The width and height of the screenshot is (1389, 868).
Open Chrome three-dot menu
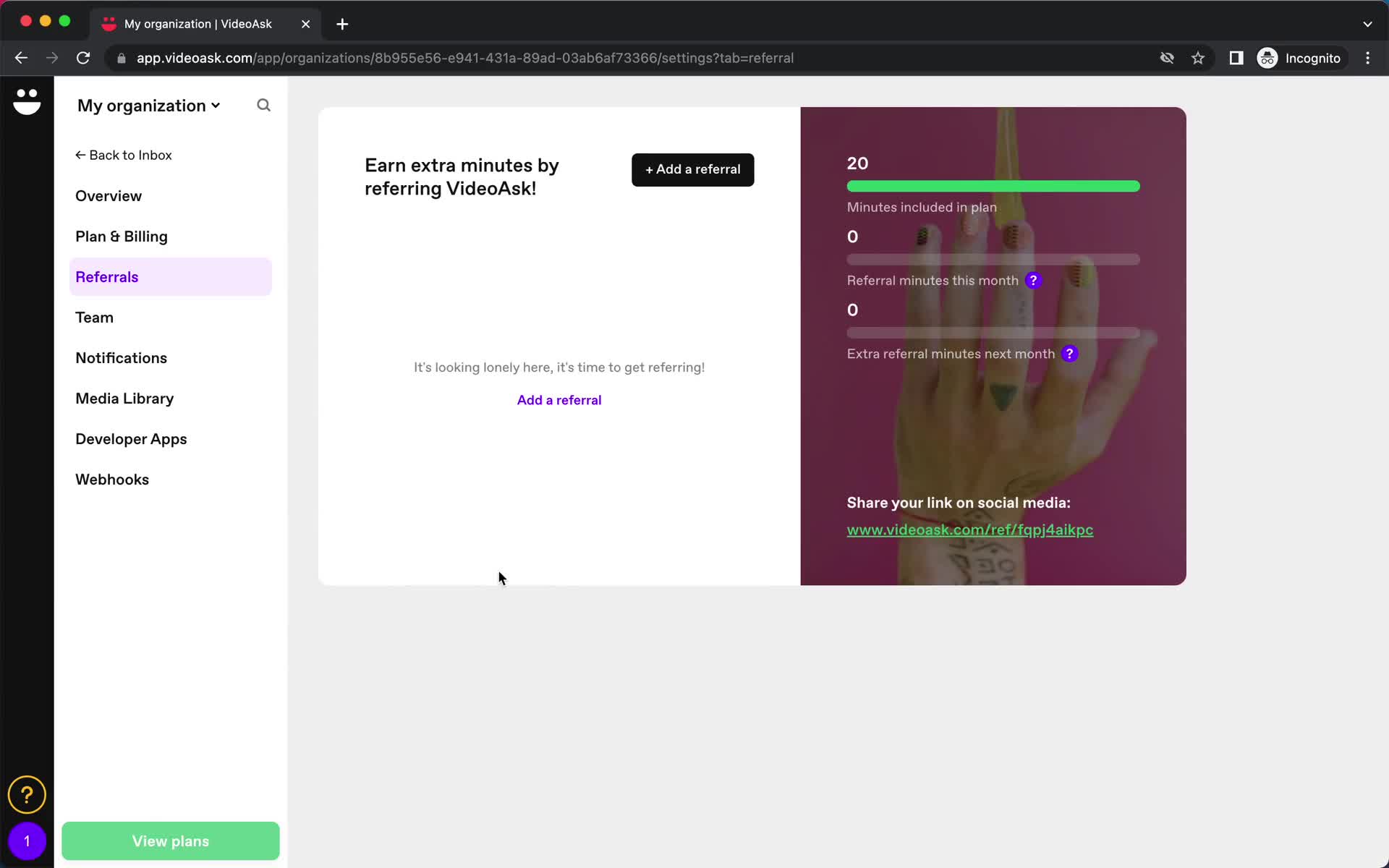[x=1367, y=58]
